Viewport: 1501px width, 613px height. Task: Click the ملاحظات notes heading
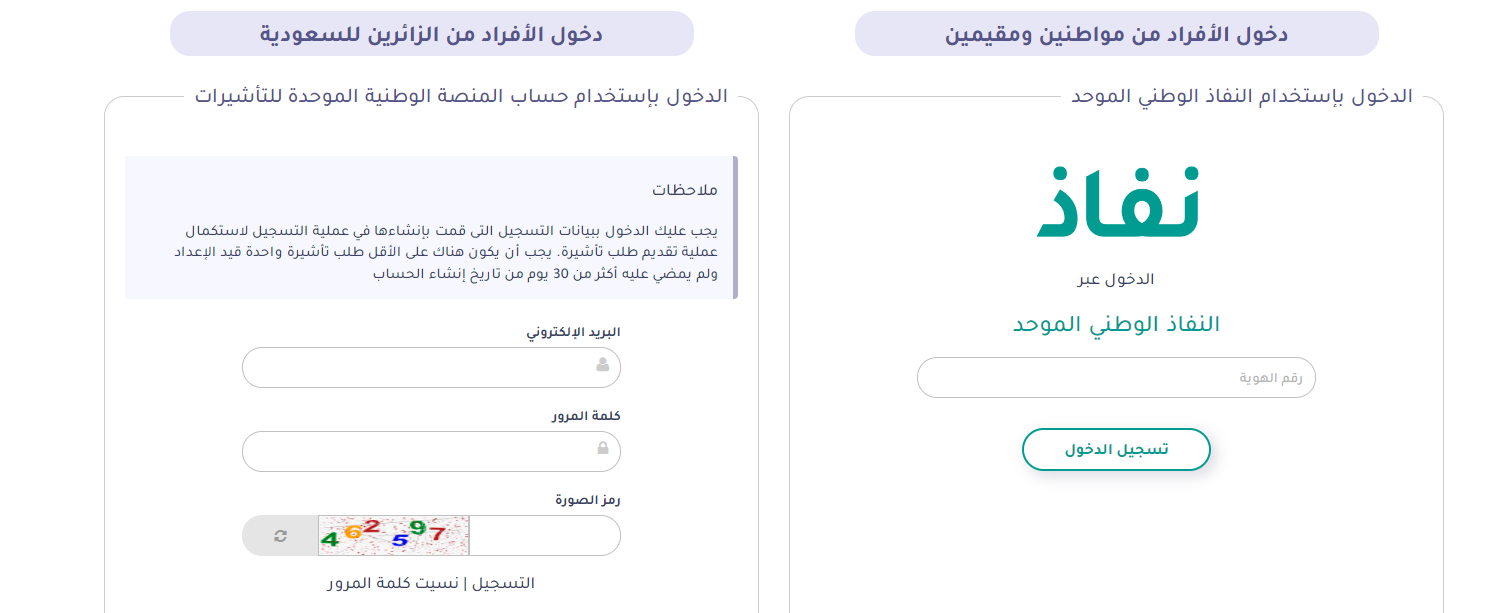[x=685, y=190]
